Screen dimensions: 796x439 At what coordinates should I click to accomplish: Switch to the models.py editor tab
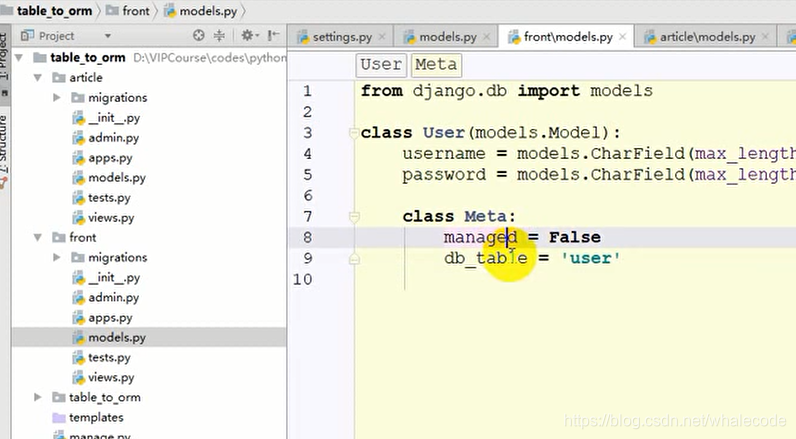448,37
